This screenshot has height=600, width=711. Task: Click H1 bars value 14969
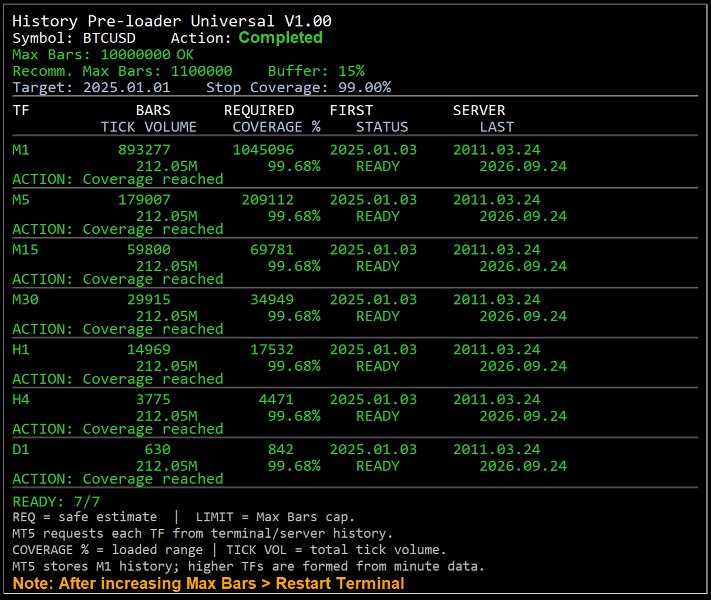[x=149, y=350]
